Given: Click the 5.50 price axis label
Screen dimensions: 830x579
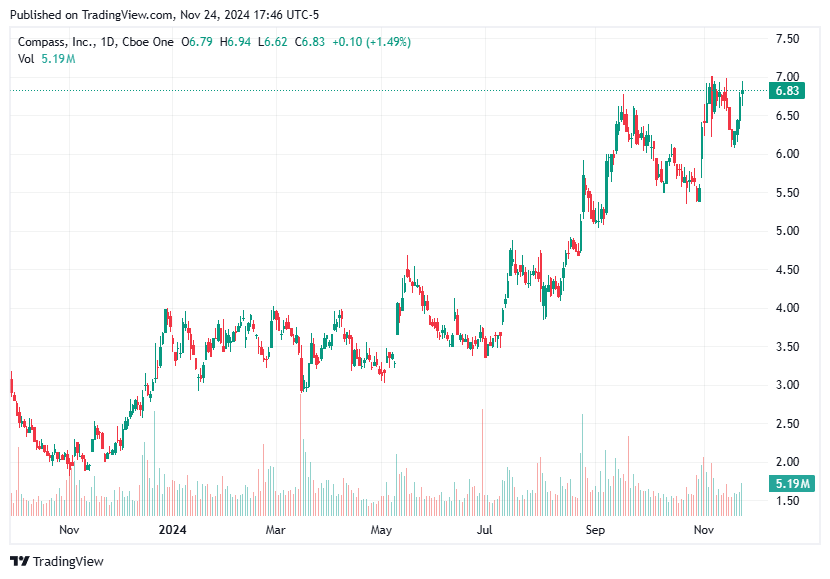Looking at the screenshot, I should [787, 193].
